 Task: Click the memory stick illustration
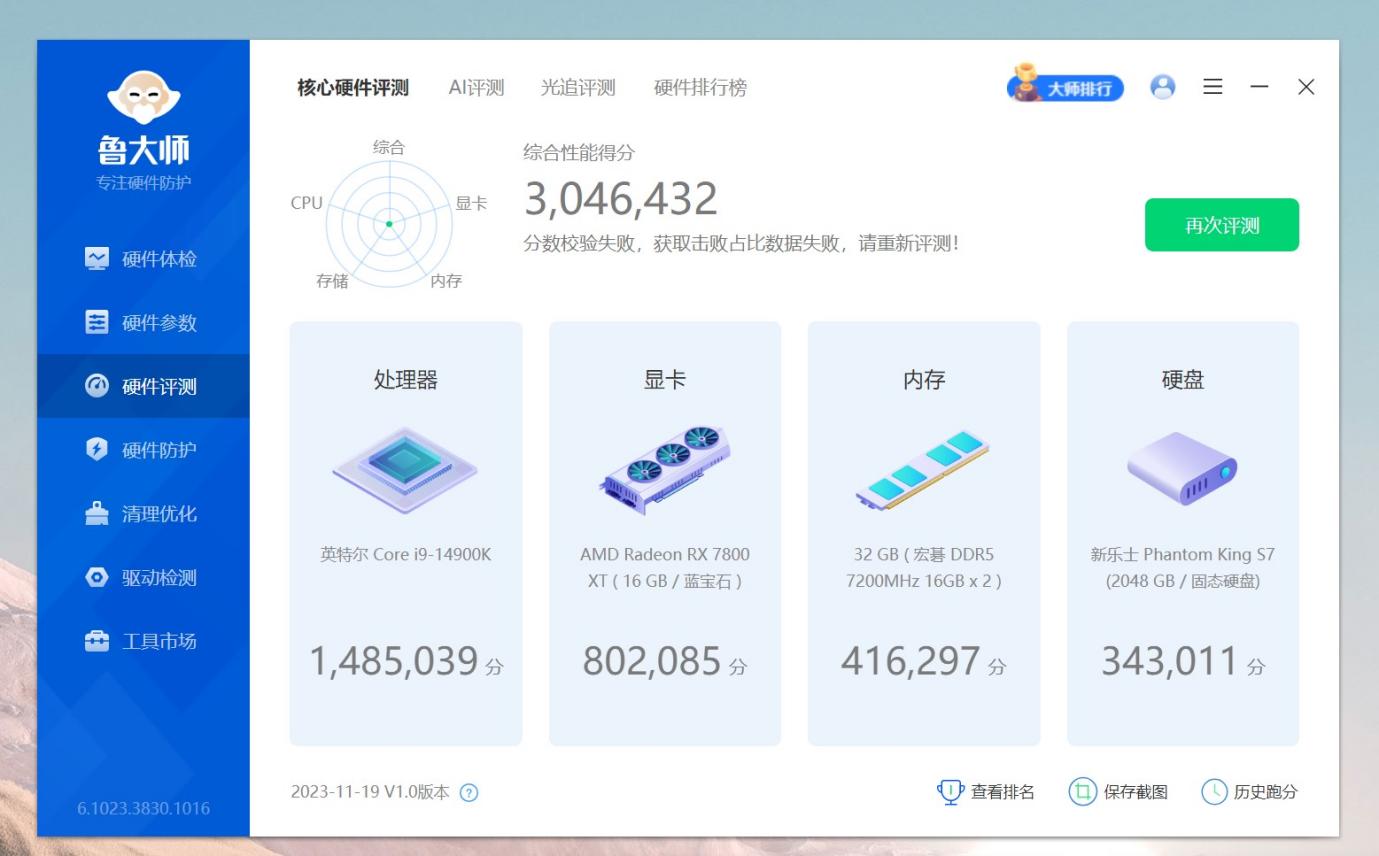click(x=923, y=469)
